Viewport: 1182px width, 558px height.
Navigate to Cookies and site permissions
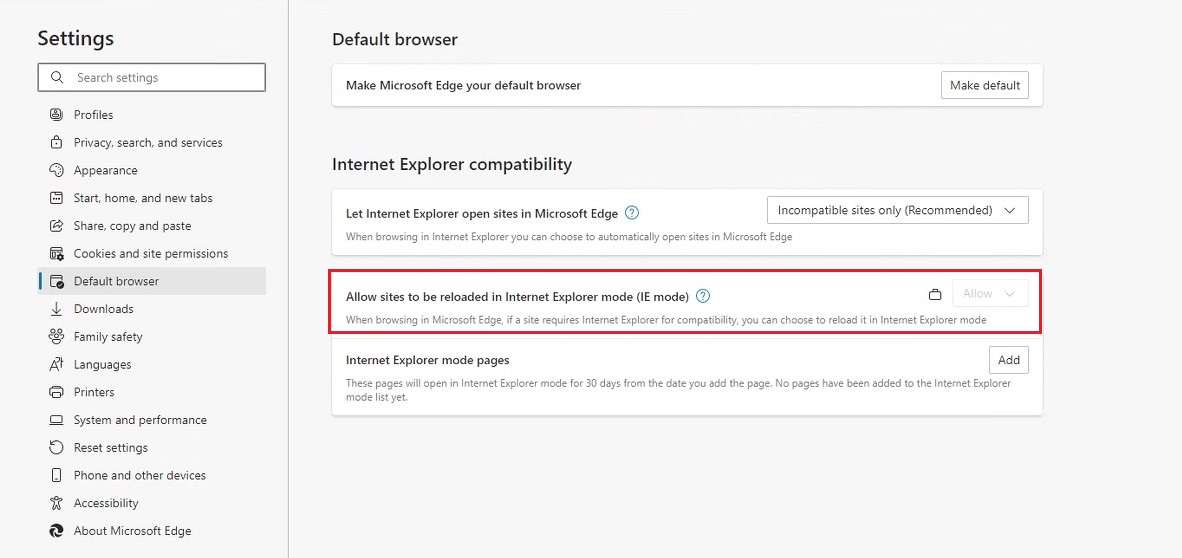[x=152, y=253]
